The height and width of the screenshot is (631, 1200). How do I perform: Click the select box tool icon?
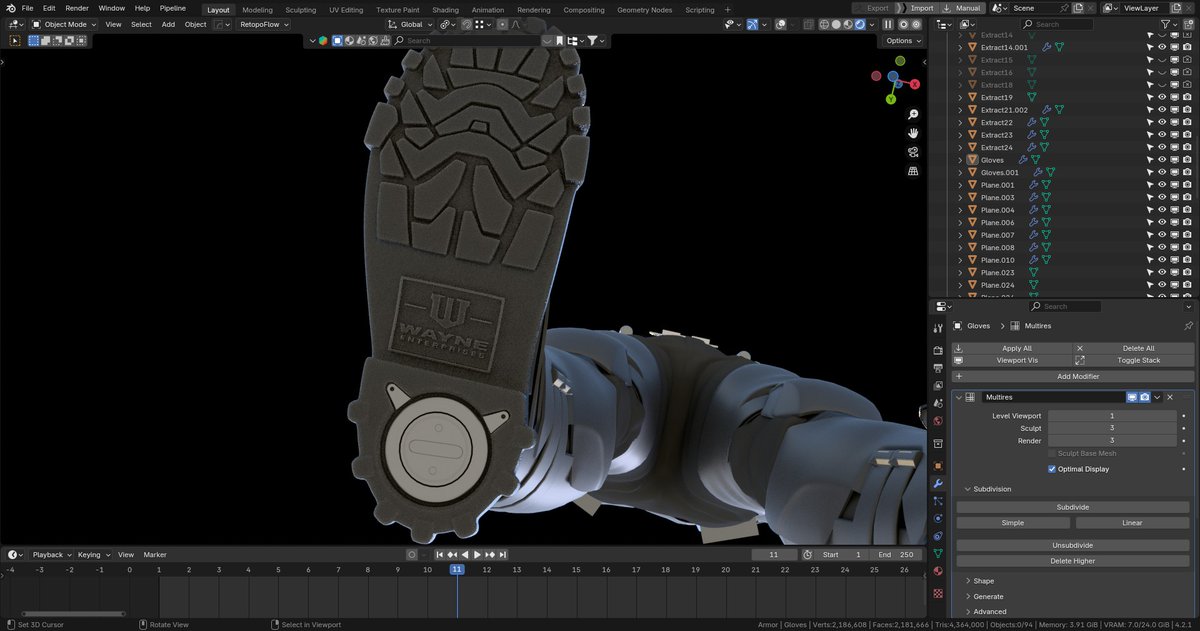click(x=15, y=41)
